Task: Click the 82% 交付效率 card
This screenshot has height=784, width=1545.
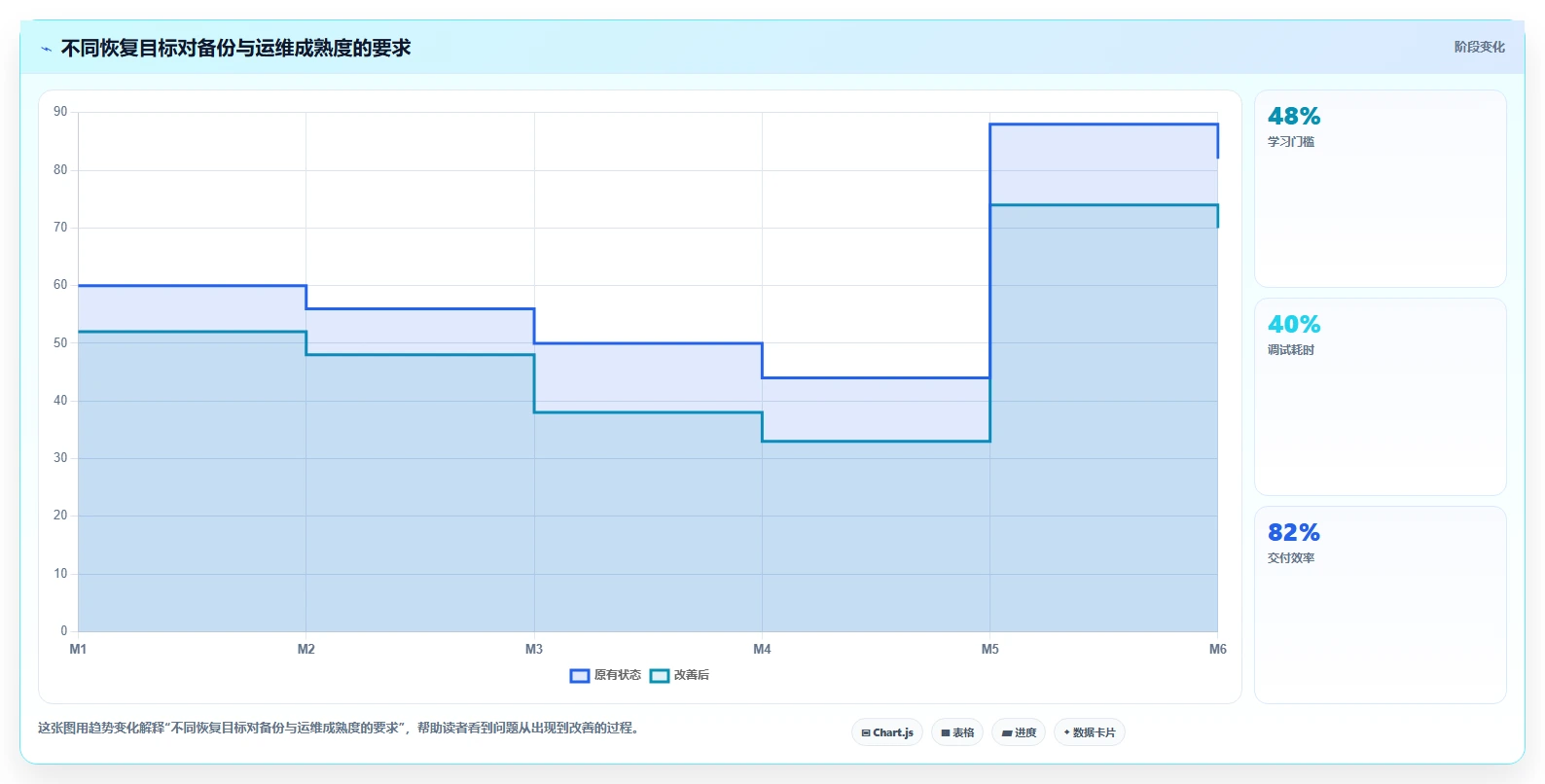Action: (1380, 605)
